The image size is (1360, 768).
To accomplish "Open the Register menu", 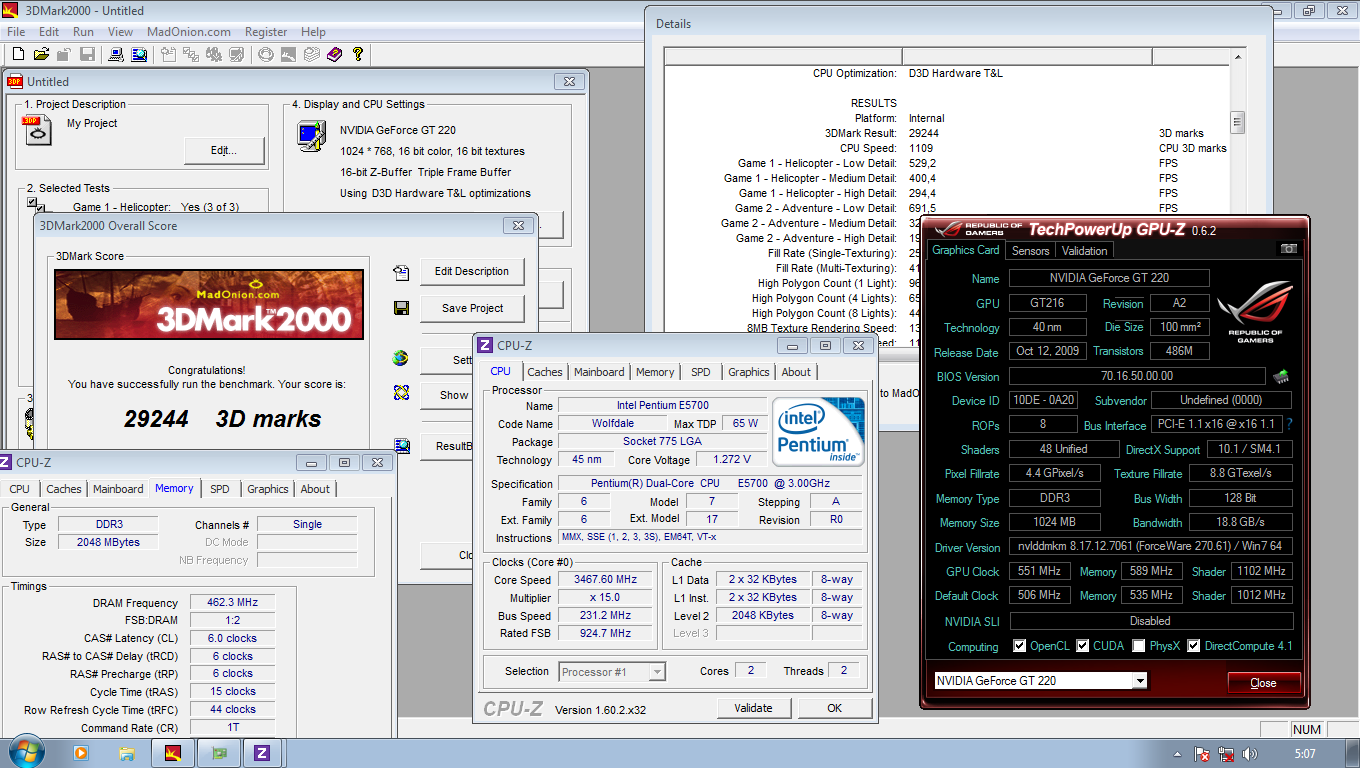I will (x=266, y=32).
